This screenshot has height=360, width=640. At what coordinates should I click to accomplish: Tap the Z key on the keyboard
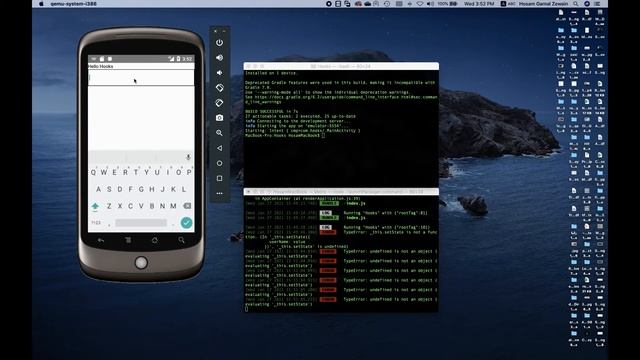pyautogui.click(x=109, y=206)
